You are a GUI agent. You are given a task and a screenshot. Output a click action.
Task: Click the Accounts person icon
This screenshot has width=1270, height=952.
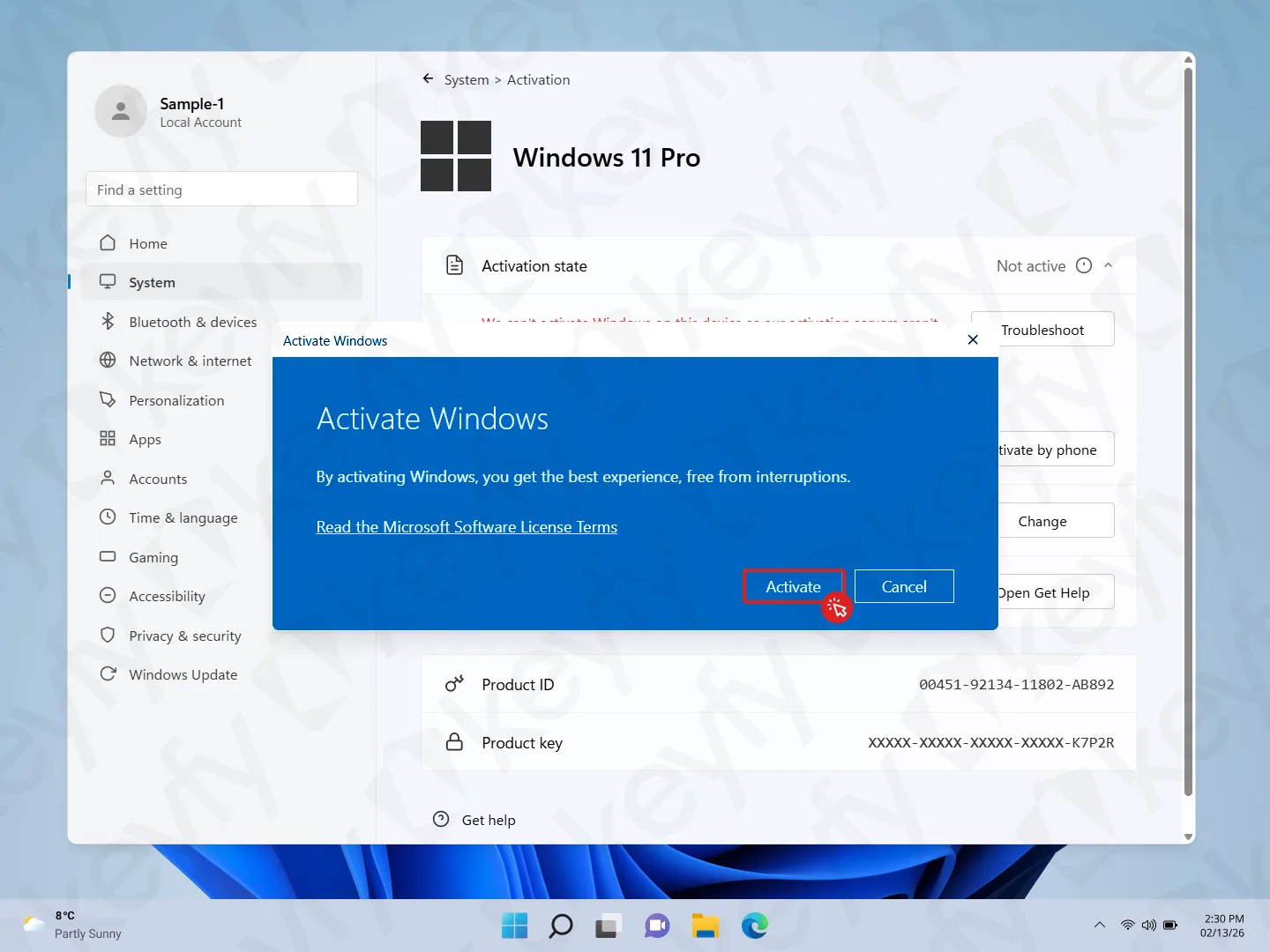(x=108, y=478)
